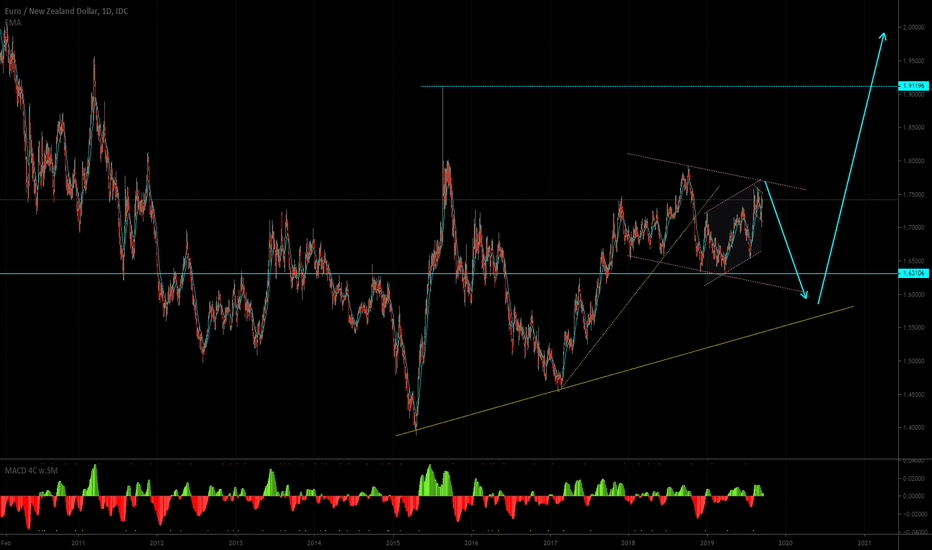This screenshot has height=550, width=932.
Task: Click the 2012 label on the time axis
Action: coord(156,542)
